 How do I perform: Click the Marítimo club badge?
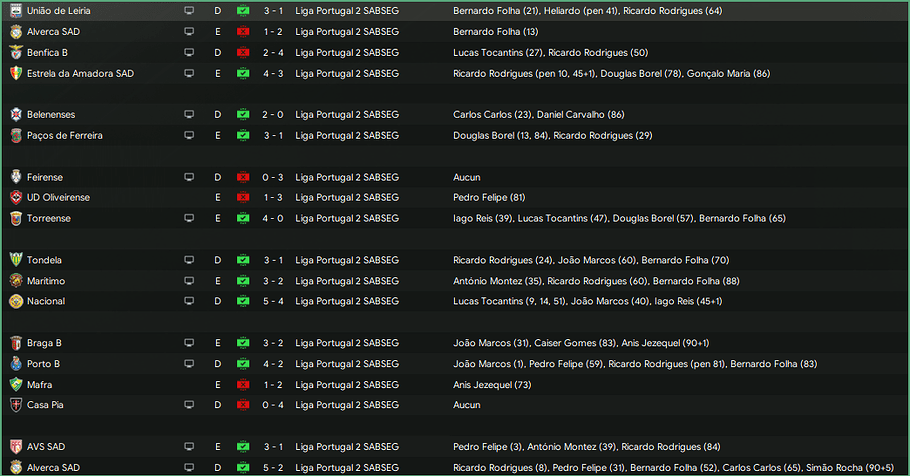tap(16, 281)
